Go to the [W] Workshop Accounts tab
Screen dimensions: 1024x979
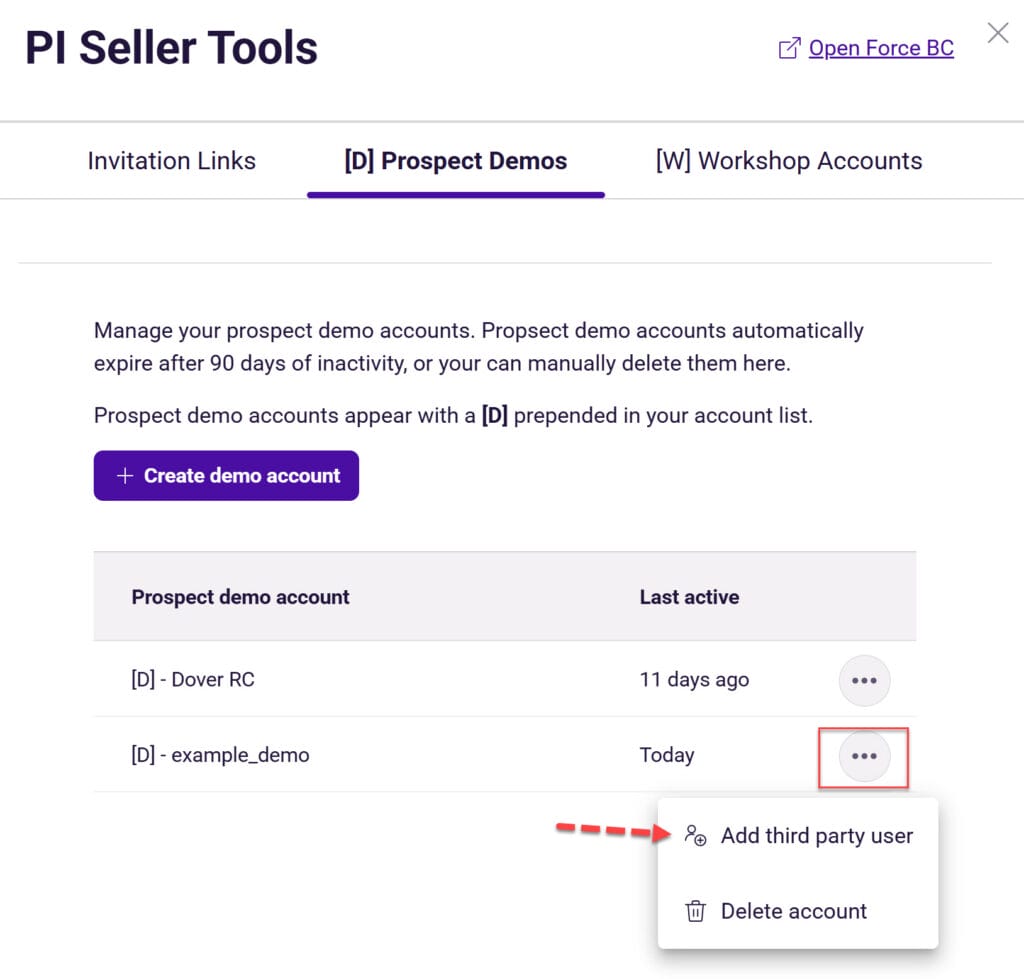pos(788,161)
